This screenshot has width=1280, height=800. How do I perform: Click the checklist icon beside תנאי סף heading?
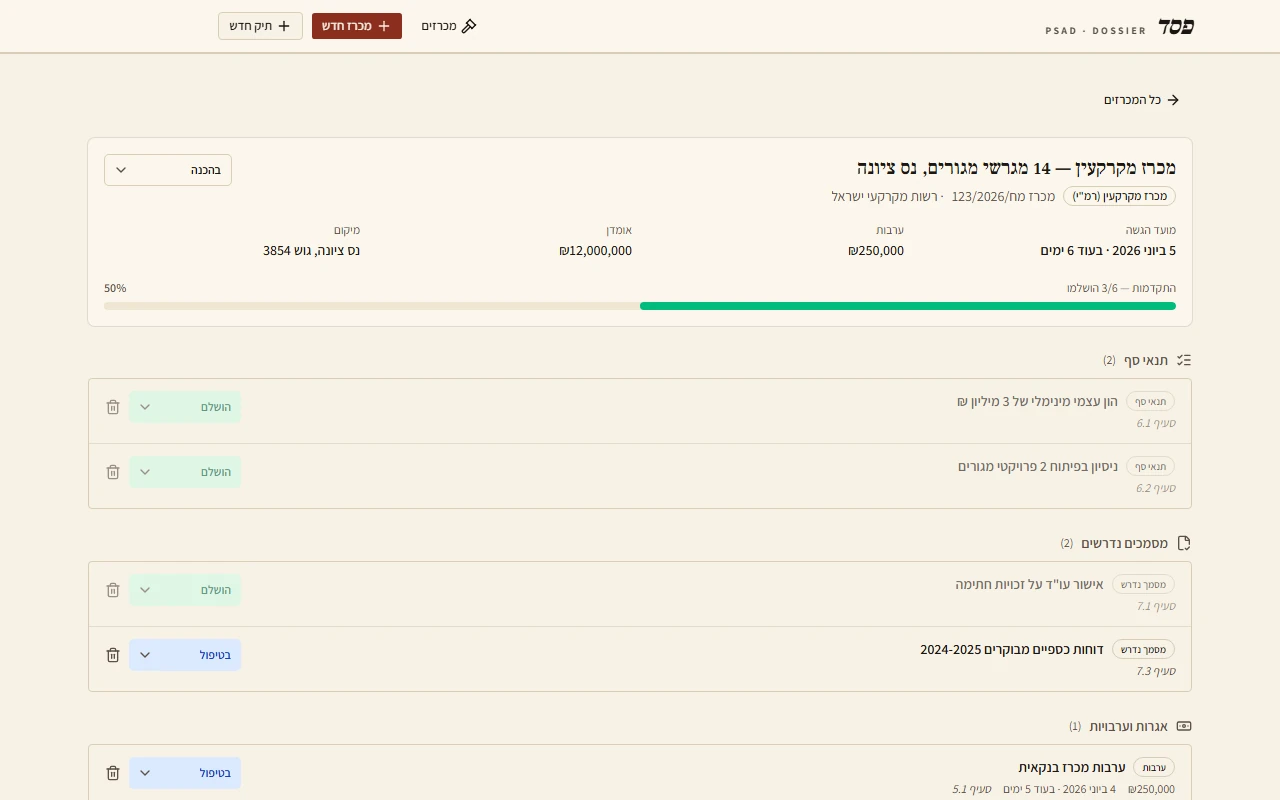pos(1184,360)
